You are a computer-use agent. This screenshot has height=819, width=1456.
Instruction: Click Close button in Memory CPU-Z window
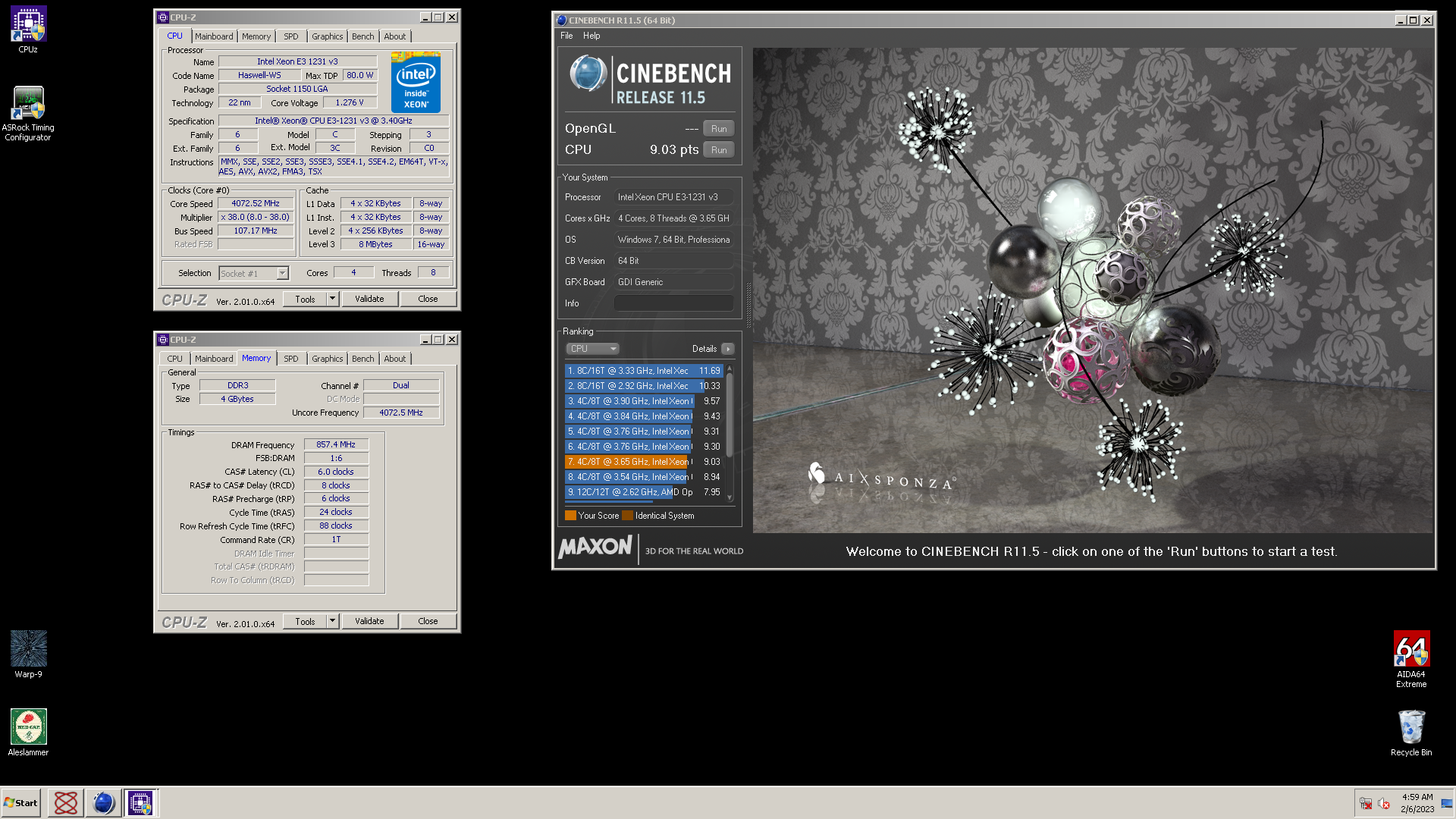[x=428, y=621]
